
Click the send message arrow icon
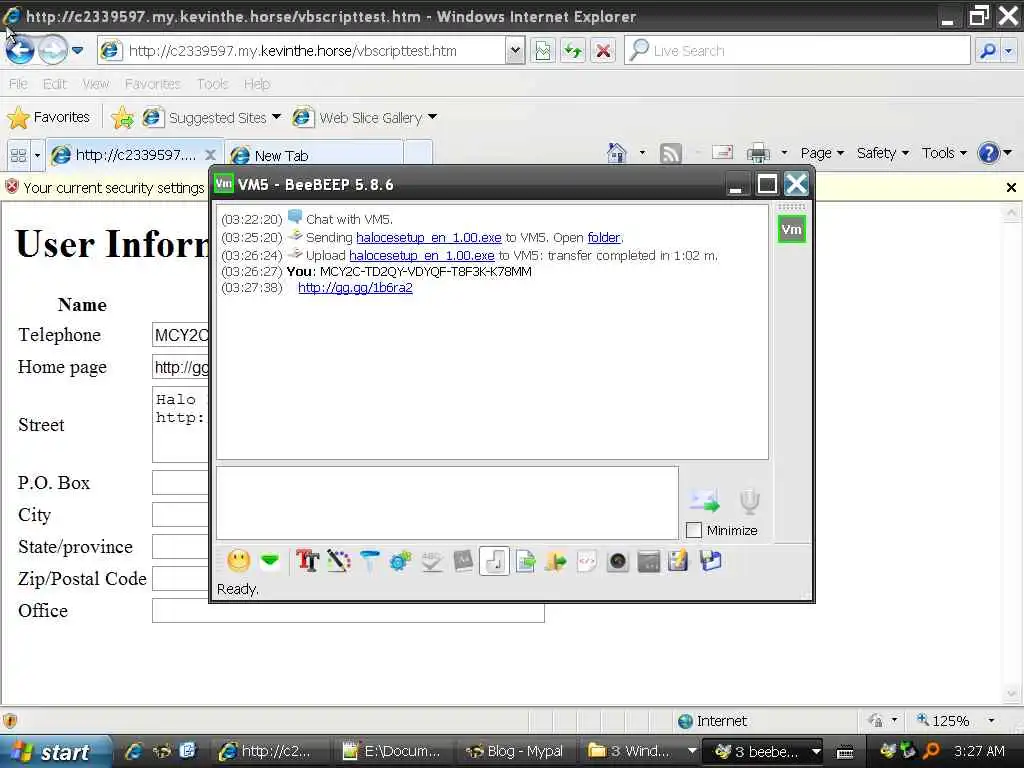704,500
